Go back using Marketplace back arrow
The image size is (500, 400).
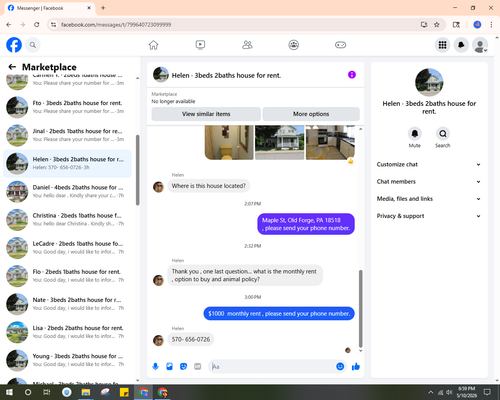(12, 67)
